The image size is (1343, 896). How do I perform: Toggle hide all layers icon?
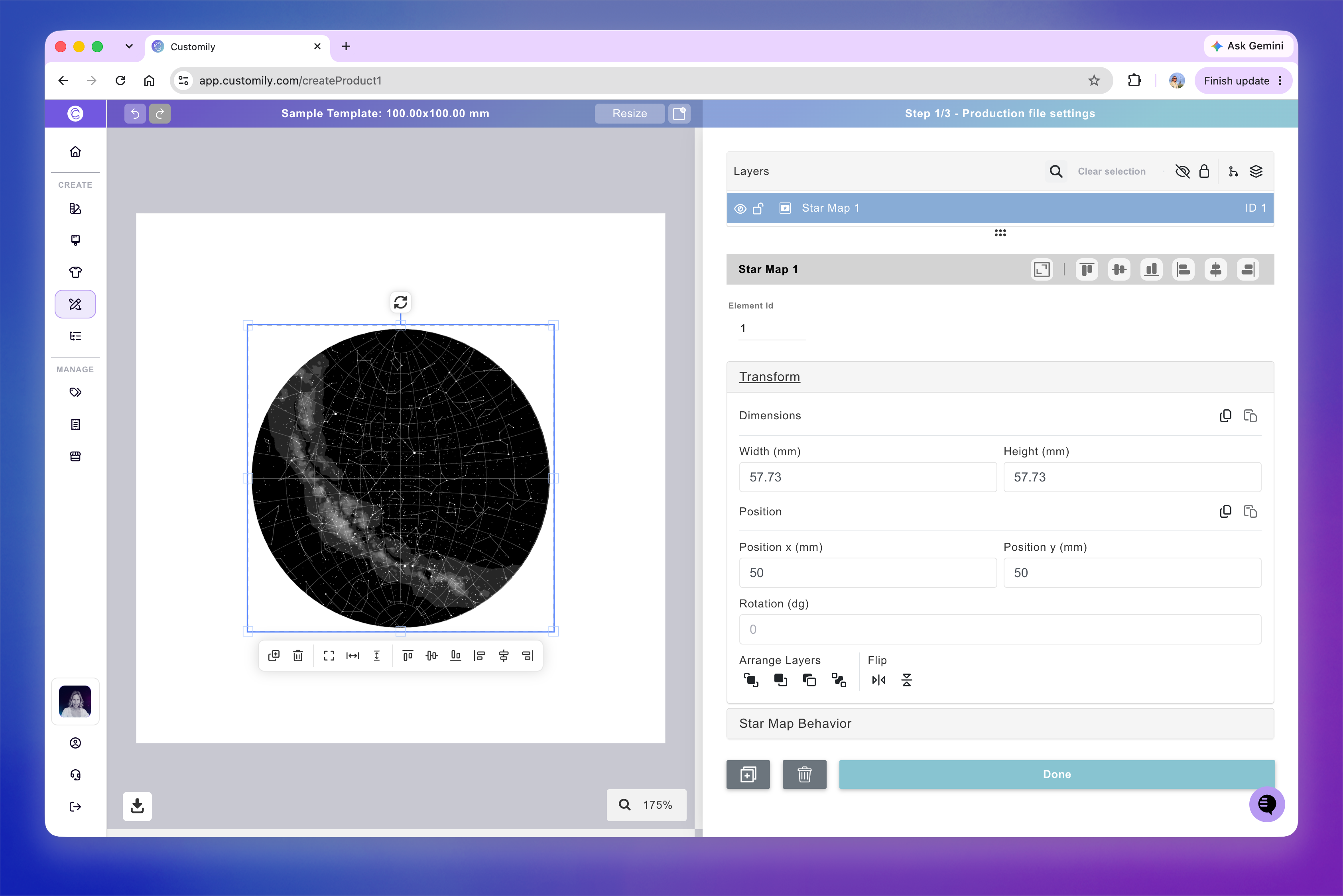click(x=1182, y=171)
